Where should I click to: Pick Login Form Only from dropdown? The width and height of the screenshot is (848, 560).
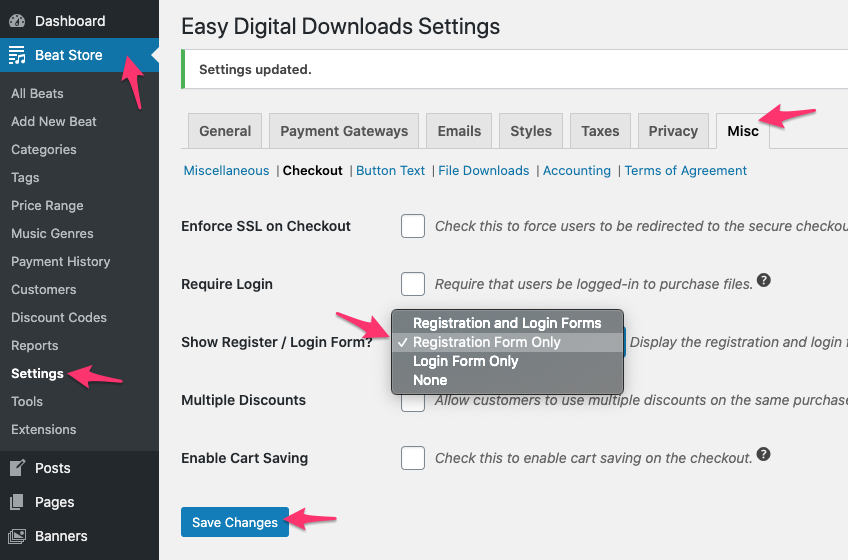[x=507, y=361]
